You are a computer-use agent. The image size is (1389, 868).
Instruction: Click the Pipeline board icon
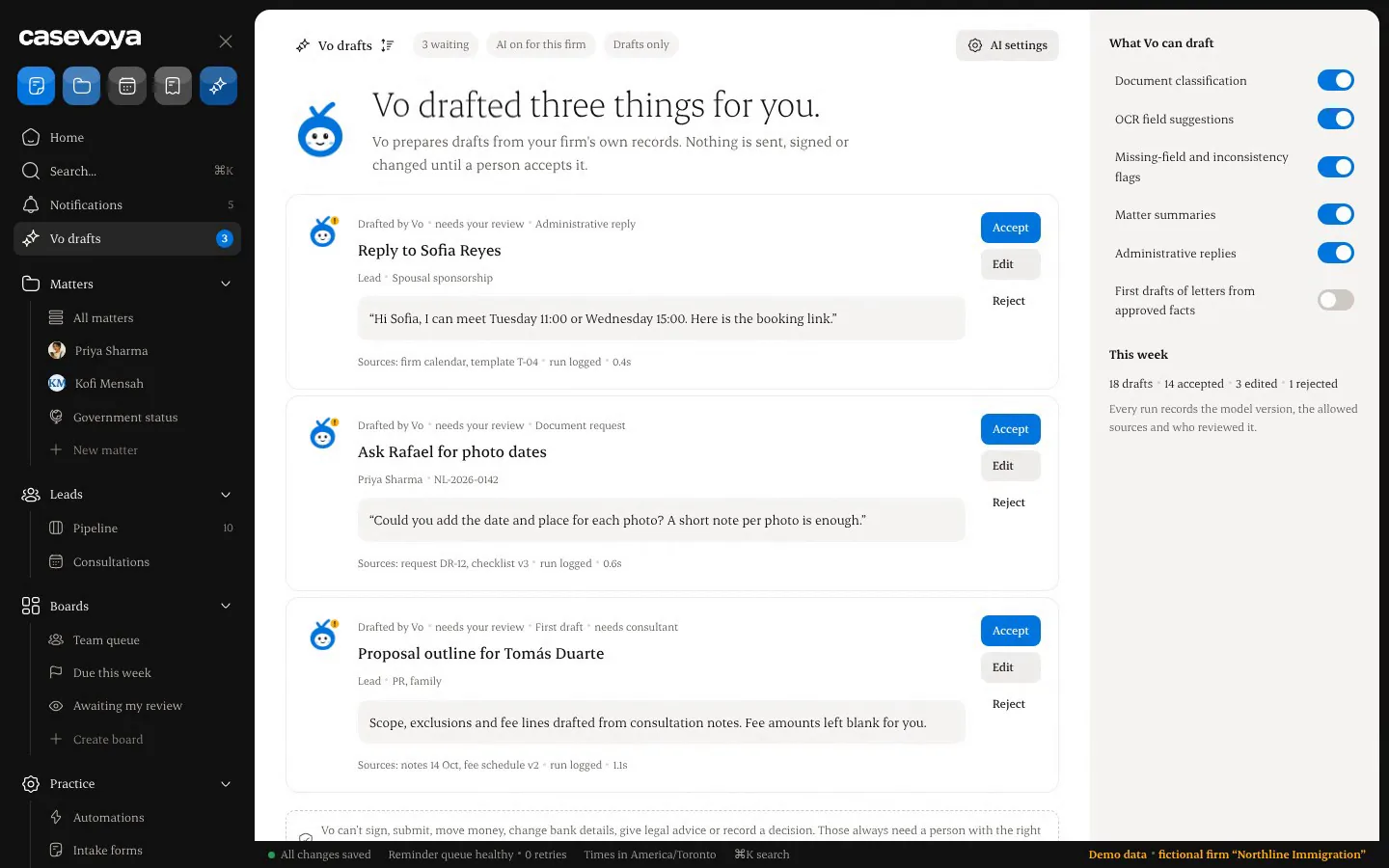[56, 528]
